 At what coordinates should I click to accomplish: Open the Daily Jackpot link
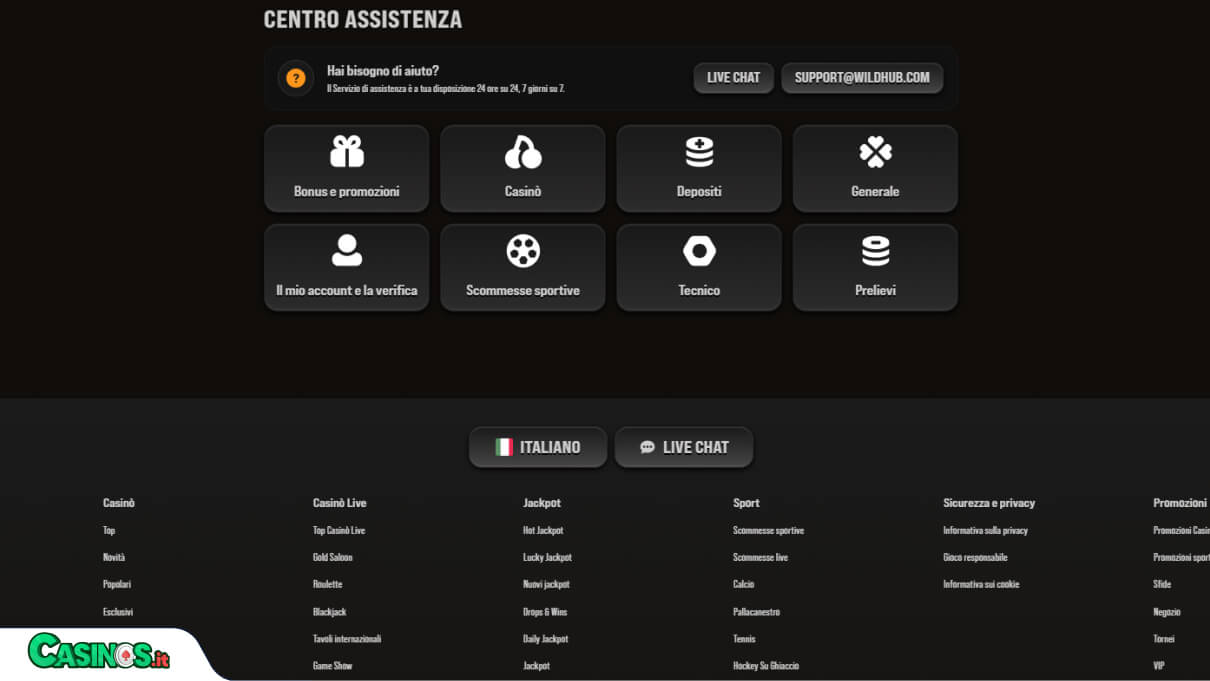pos(545,638)
